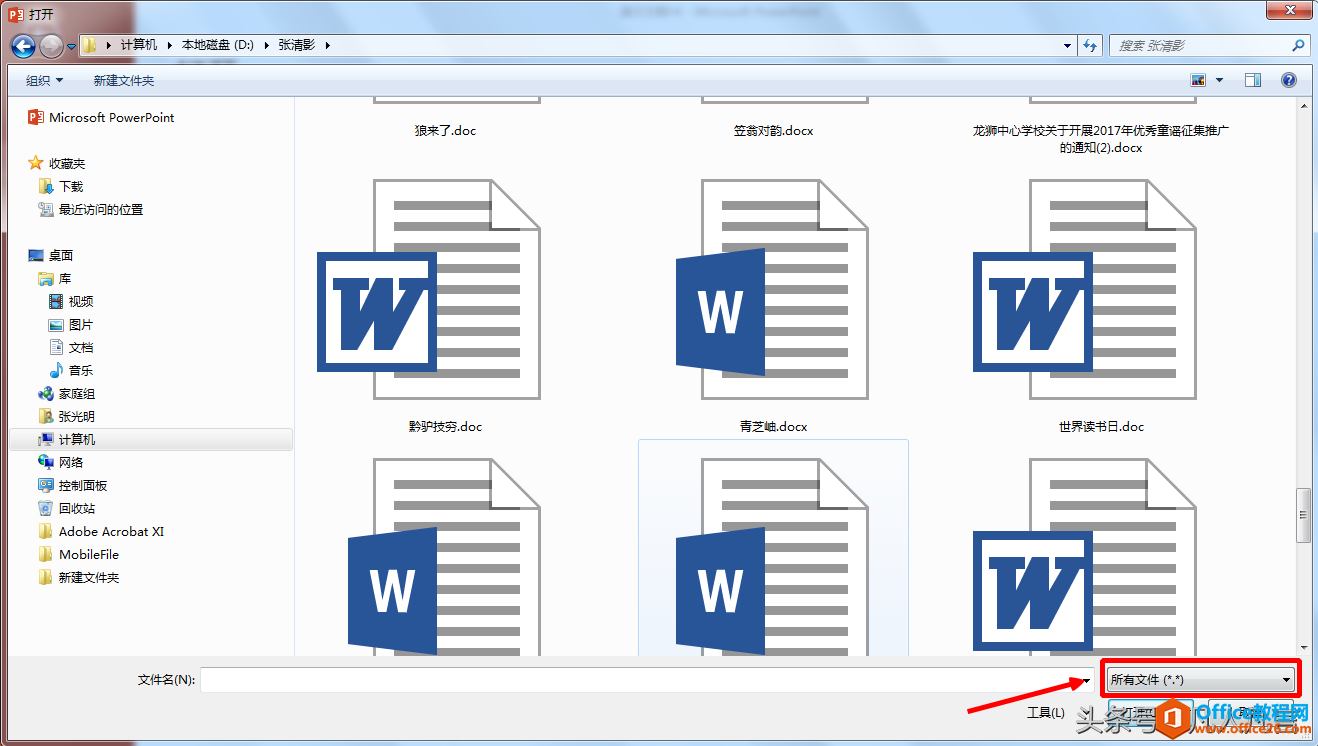Viewport: 1318px width, 746px height.
Task: Select the file name 笠翁对韵.docx
Action: click(773, 130)
